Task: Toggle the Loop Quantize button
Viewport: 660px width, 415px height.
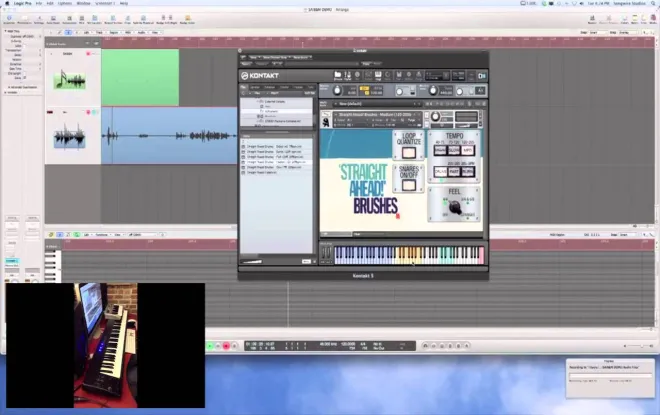Action: [408, 152]
